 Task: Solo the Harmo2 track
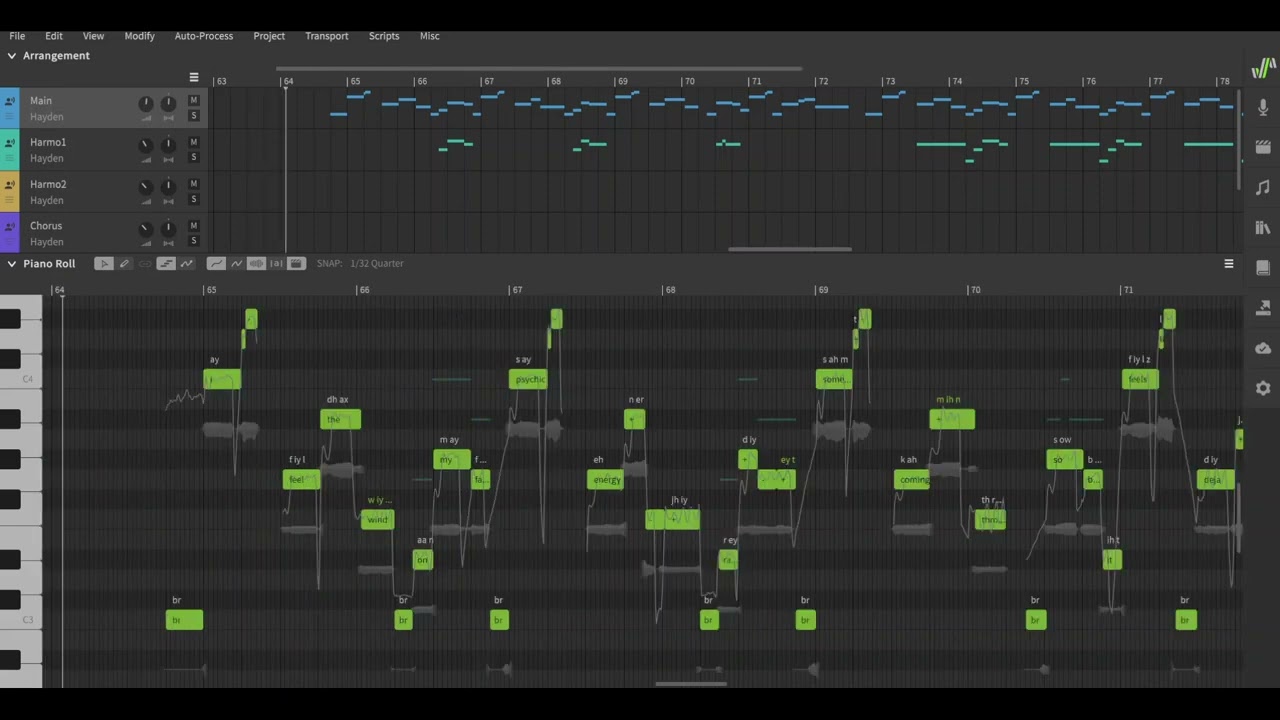[194, 200]
